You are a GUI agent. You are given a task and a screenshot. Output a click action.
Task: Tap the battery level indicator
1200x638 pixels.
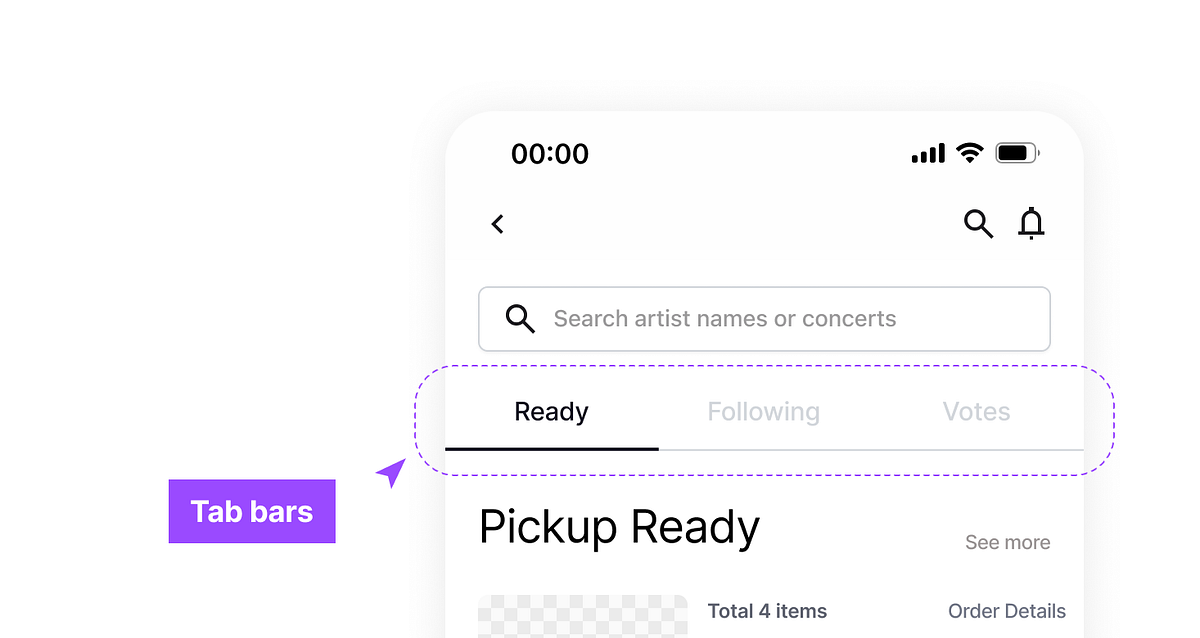pos(1016,152)
